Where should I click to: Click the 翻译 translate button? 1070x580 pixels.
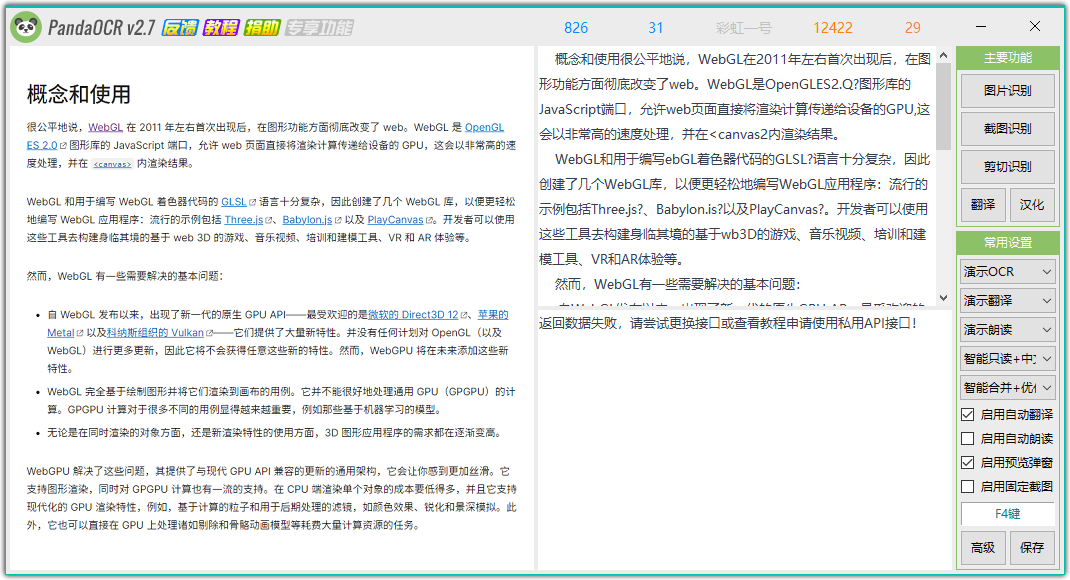(x=982, y=204)
